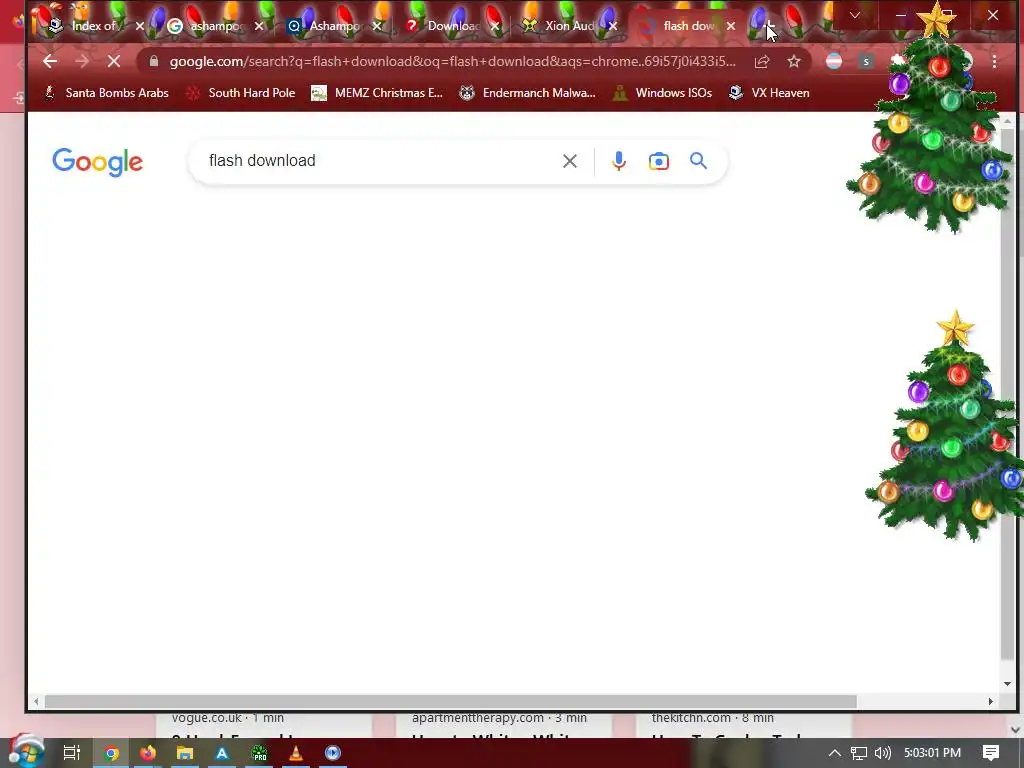This screenshot has height=768, width=1024.
Task: Click the scroll left arrow on horizontal scrollbar
Action: [36, 701]
